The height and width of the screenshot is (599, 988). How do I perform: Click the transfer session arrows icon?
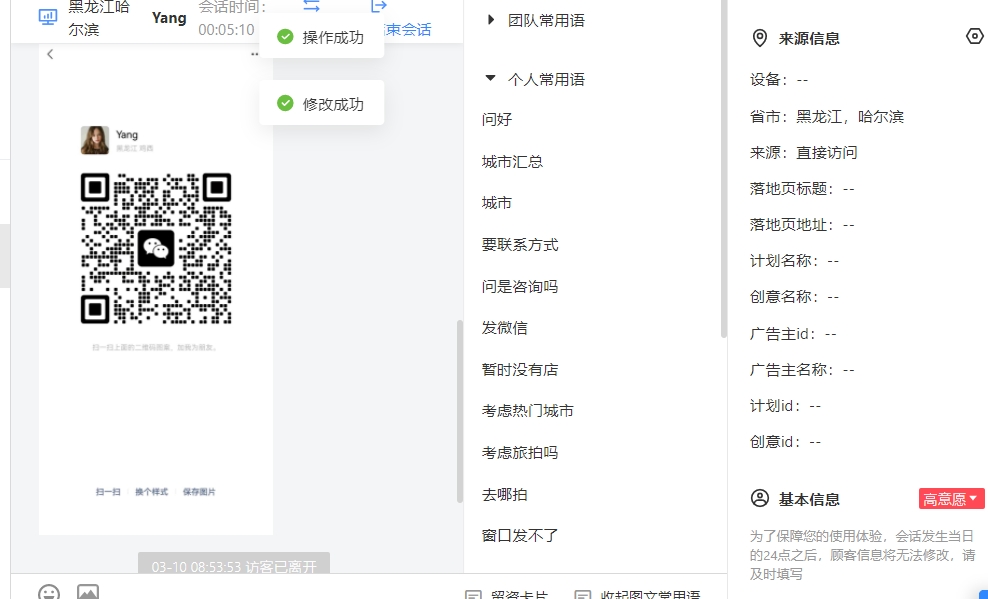point(311,6)
